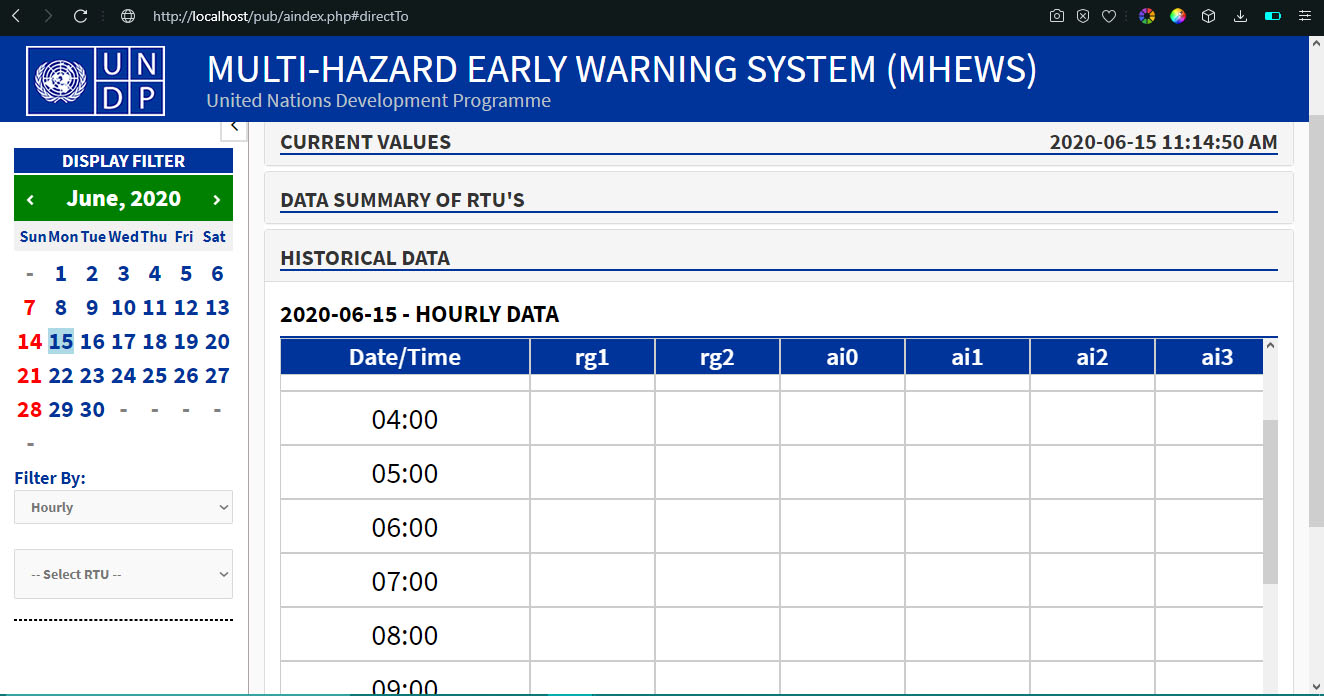Select June 30 in the calendar
Screen dimensions: 1324x696
(x=92, y=410)
